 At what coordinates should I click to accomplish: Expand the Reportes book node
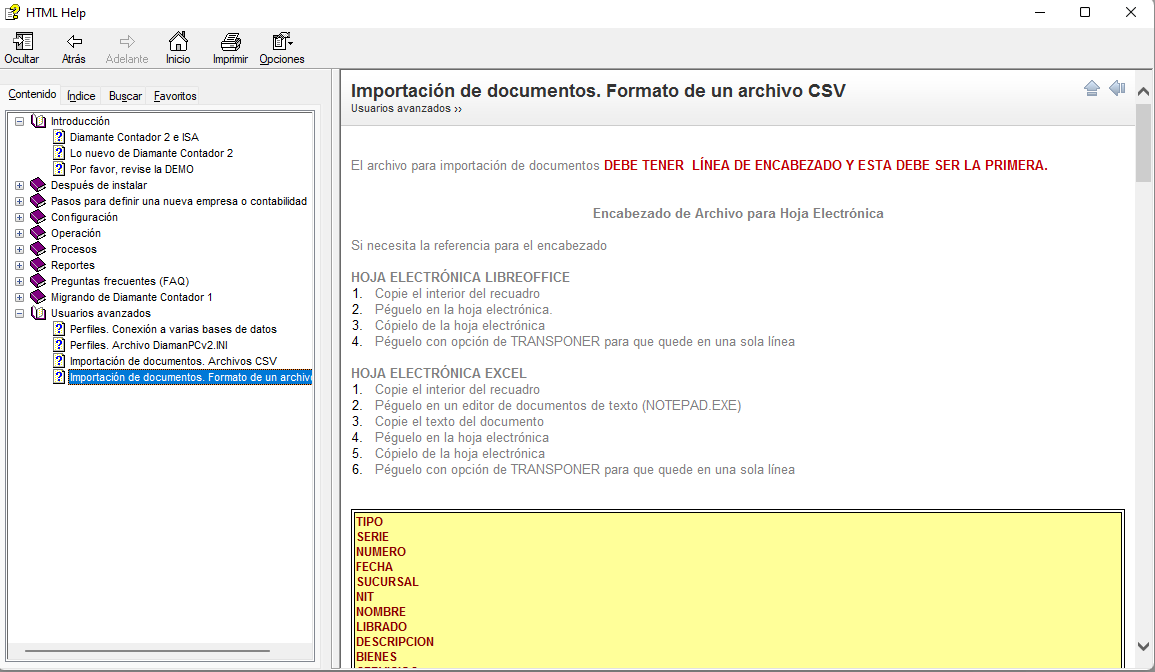(x=20, y=265)
